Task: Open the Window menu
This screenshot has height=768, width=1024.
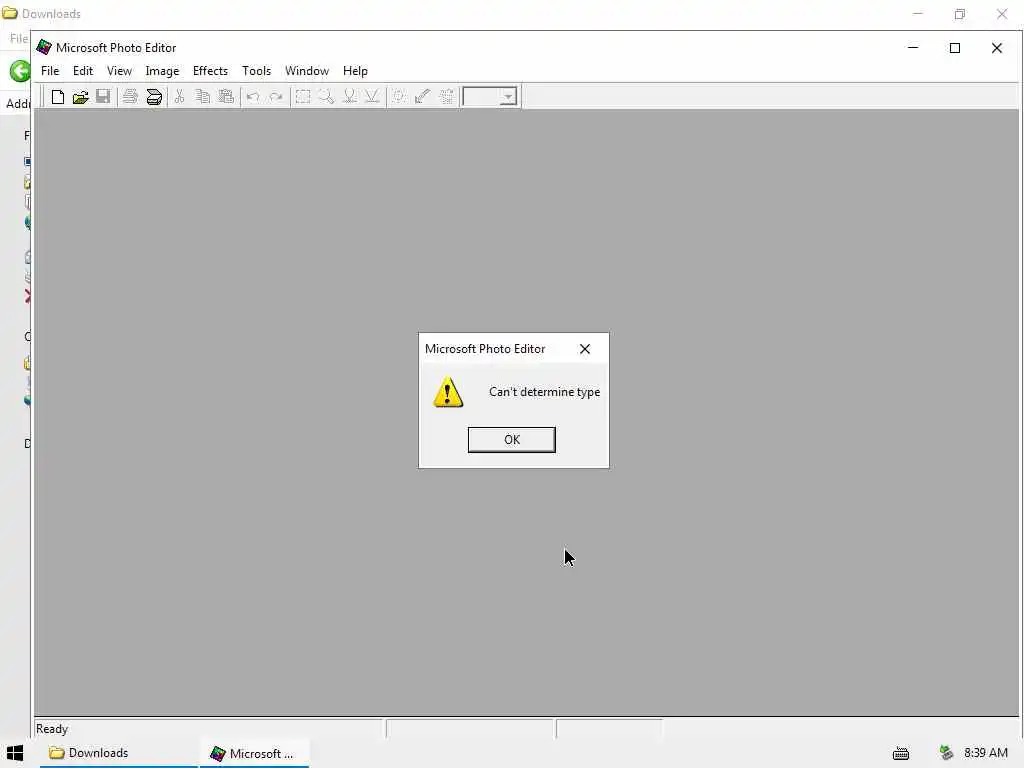Action: coord(306,71)
